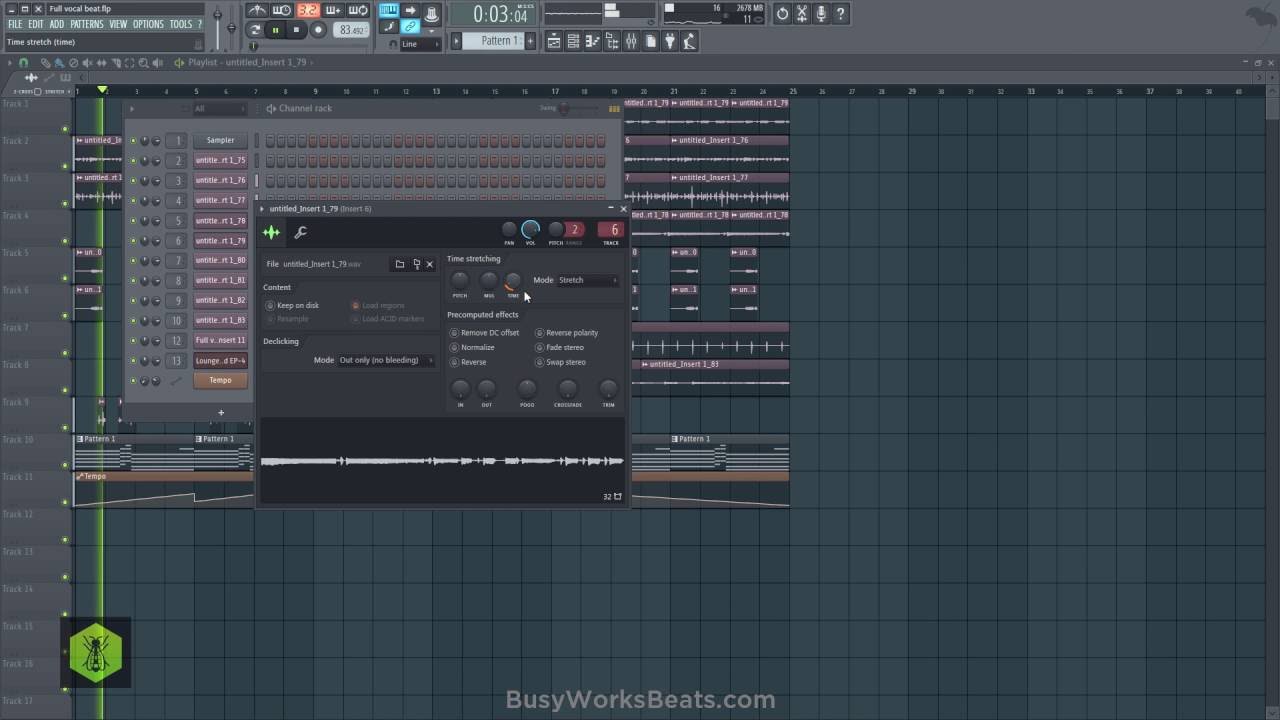Open the FILE menu
Image resolution: width=1280 pixels, height=720 pixels.
tap(15, 24)
